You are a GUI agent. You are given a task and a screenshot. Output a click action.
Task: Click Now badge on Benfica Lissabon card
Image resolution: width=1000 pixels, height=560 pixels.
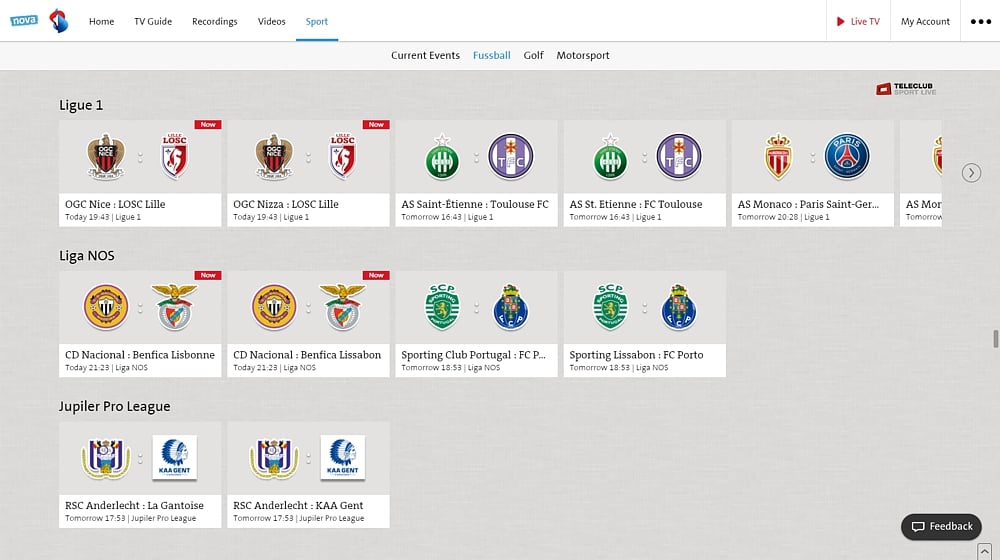[x=376, y=275]
